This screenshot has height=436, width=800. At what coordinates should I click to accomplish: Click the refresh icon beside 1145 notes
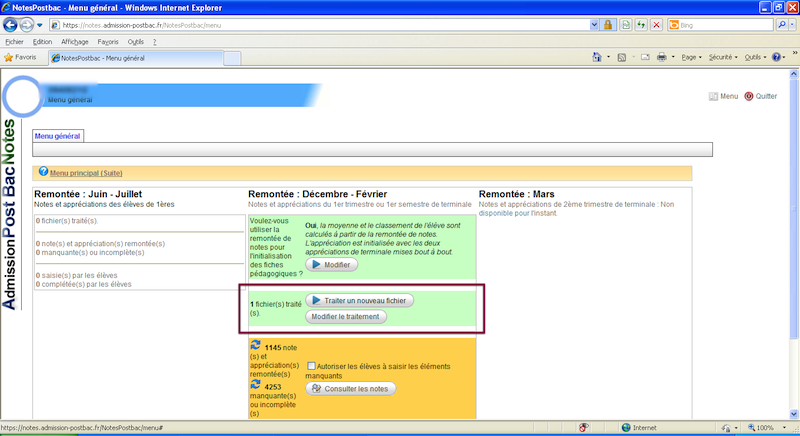click(x=256, y=345)
